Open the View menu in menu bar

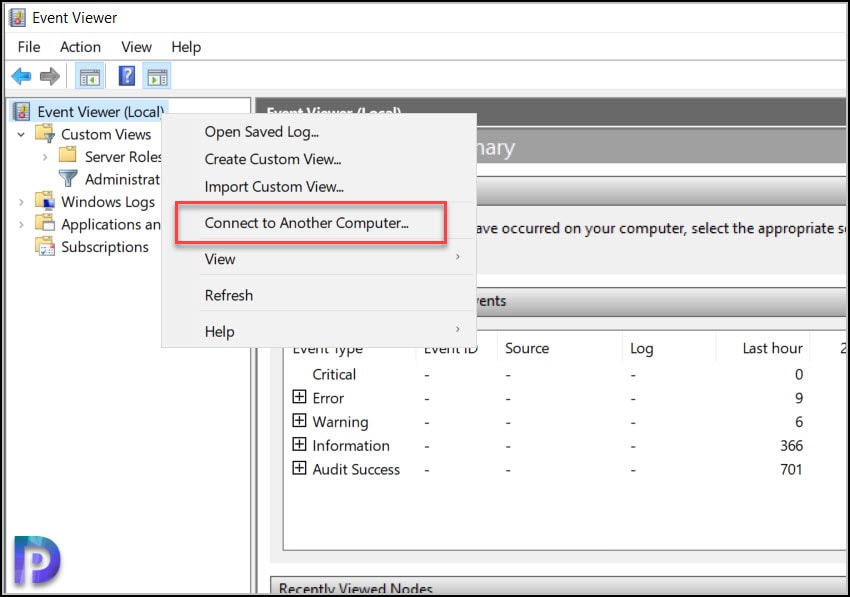coord(136,47)
